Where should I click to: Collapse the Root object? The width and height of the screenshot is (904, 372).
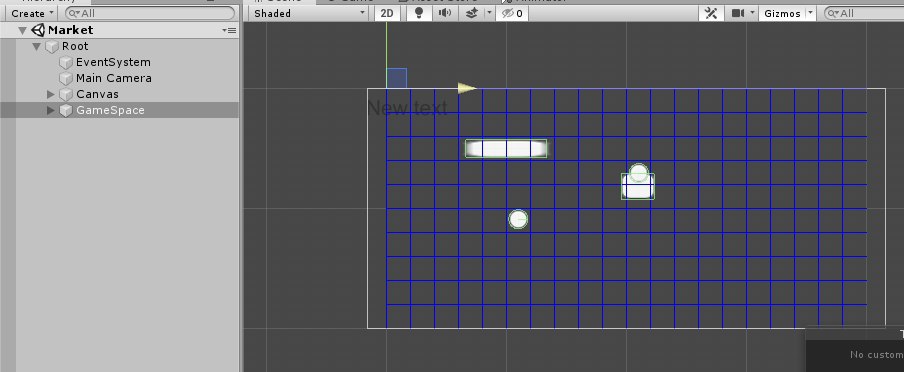(x=36, y=46)
